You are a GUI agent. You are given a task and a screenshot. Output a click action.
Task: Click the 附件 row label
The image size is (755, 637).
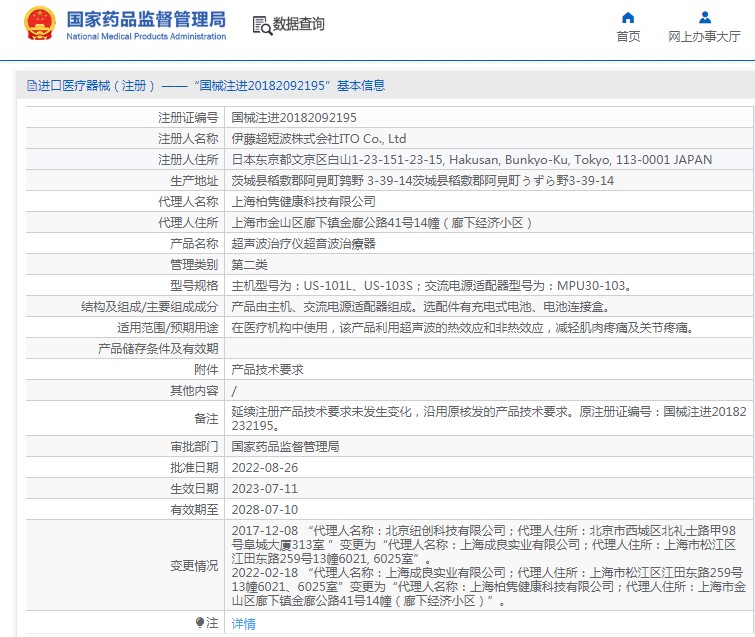(x=207, y=370)
